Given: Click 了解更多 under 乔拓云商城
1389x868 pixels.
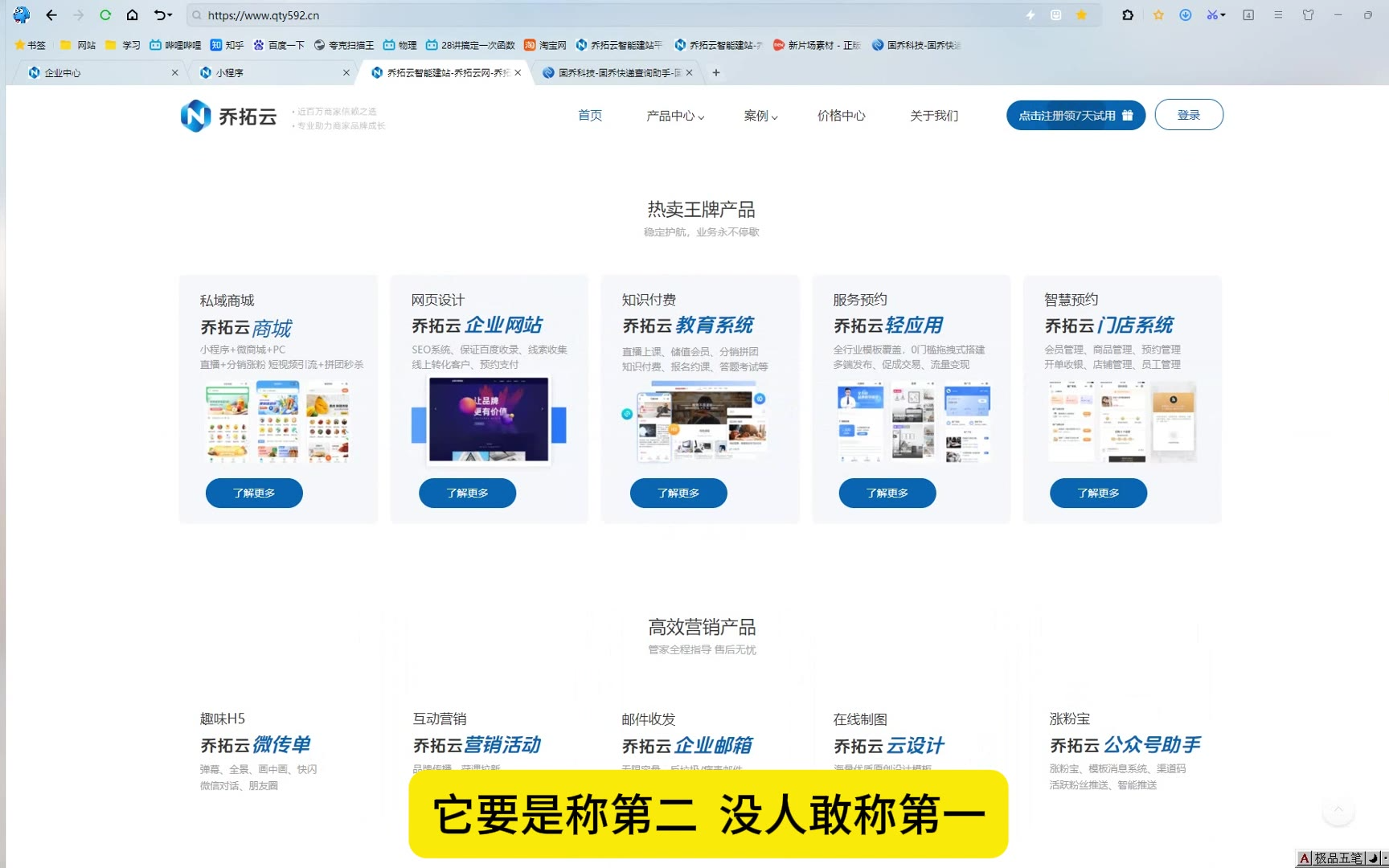Looking at the screenshot, I should tap(254, 493).
